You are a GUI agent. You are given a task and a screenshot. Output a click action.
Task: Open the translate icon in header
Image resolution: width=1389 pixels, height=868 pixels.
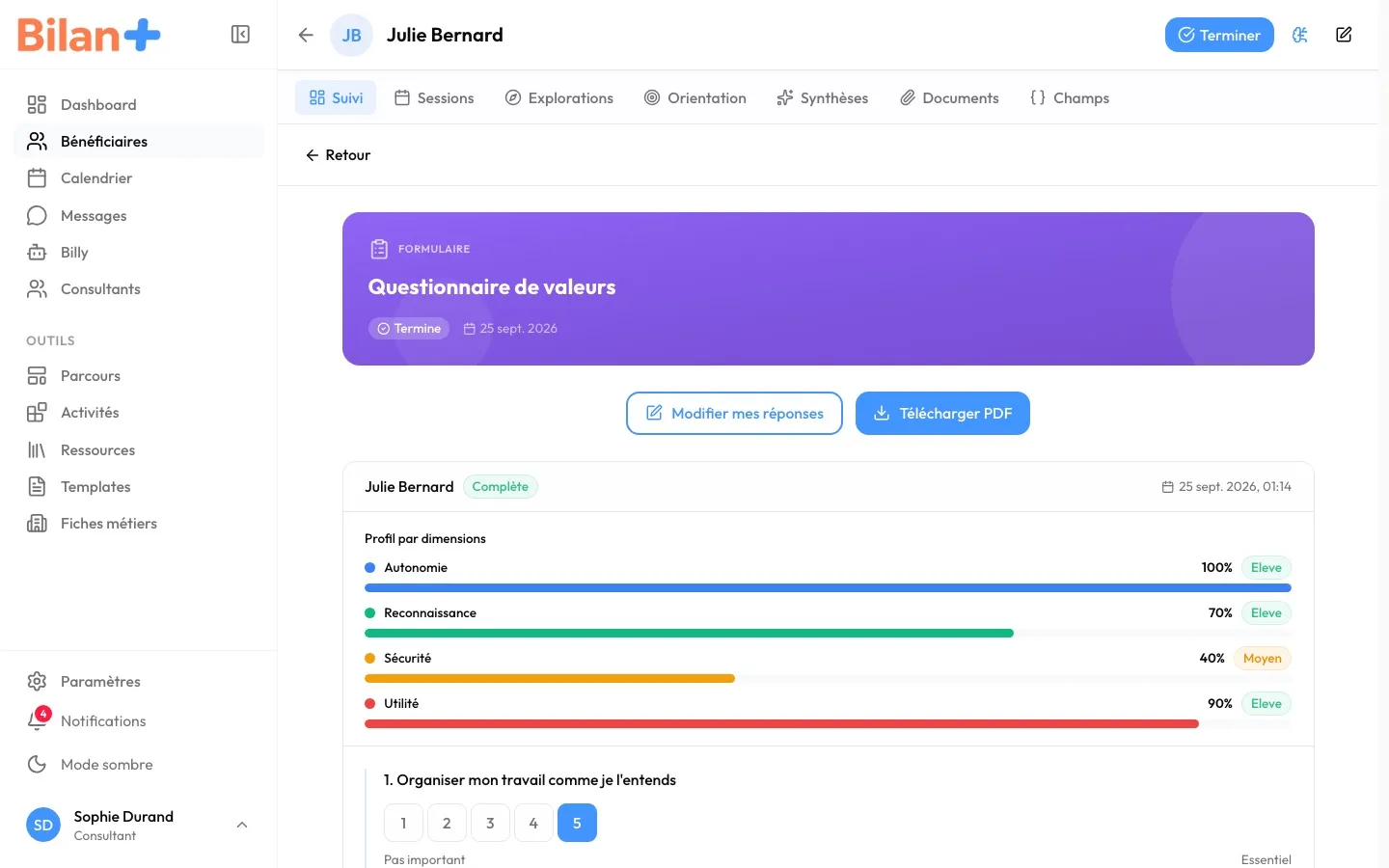pyautogui.click(x=1300, y=35)
